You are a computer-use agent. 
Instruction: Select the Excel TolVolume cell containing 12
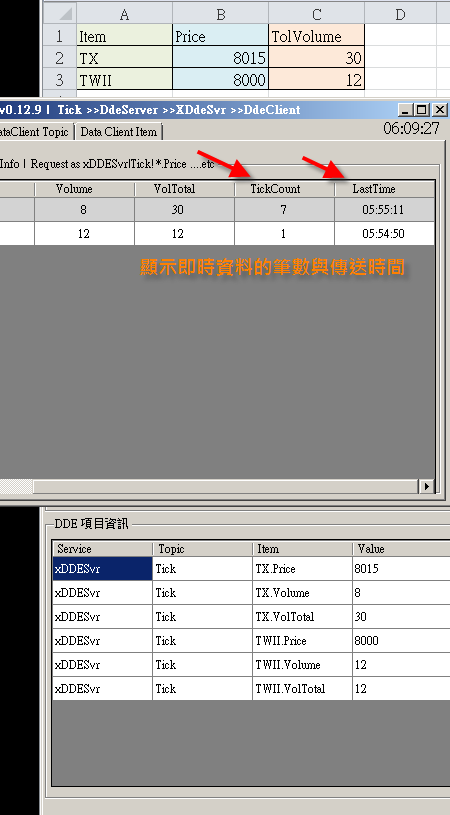tap(316, 80)
